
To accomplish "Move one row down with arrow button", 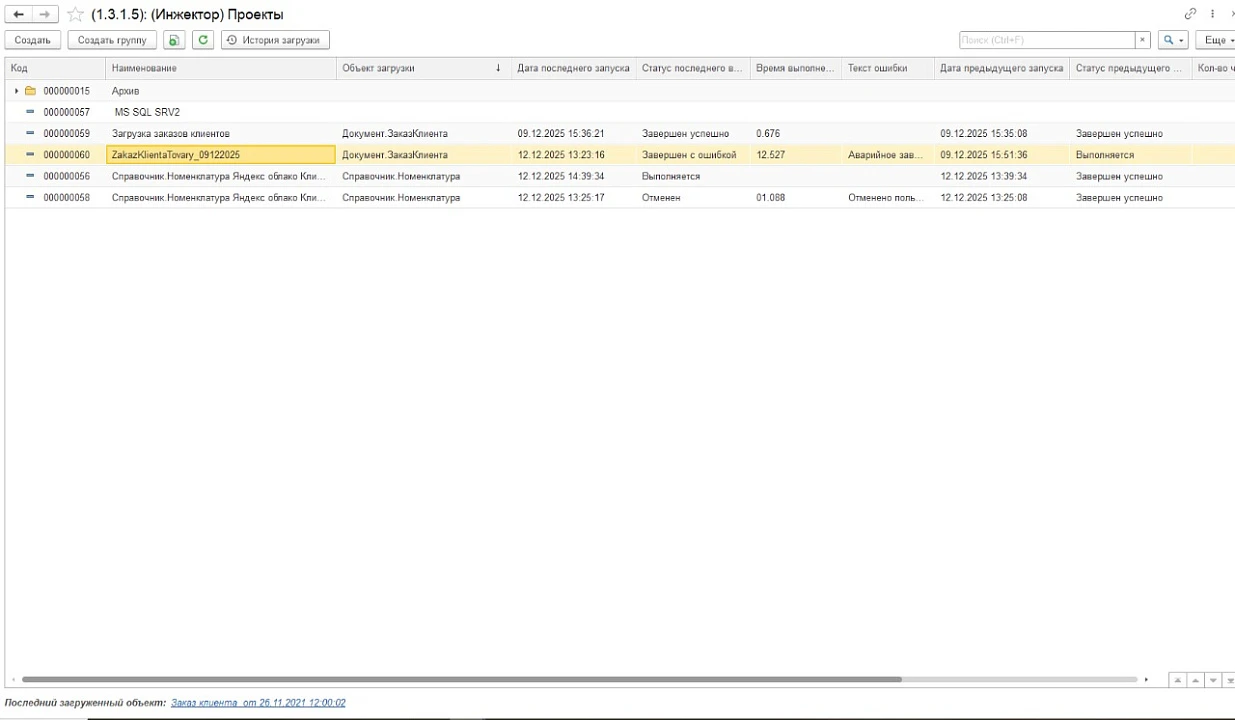I will (1213, 680).
